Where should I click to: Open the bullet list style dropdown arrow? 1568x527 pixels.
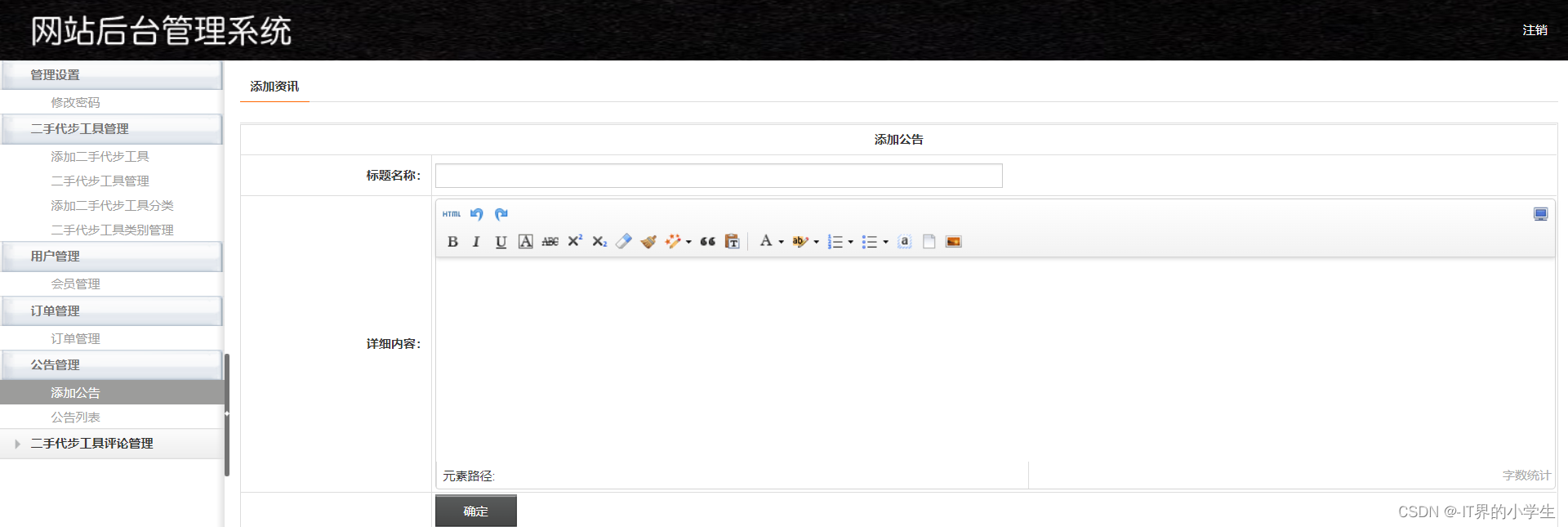pyautogui.click(x=885, y=242)
